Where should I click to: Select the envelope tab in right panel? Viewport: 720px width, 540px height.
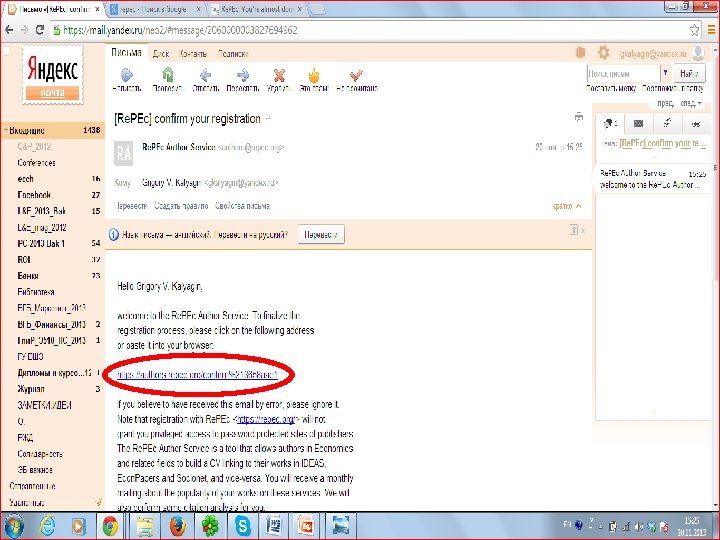(638, 123)
